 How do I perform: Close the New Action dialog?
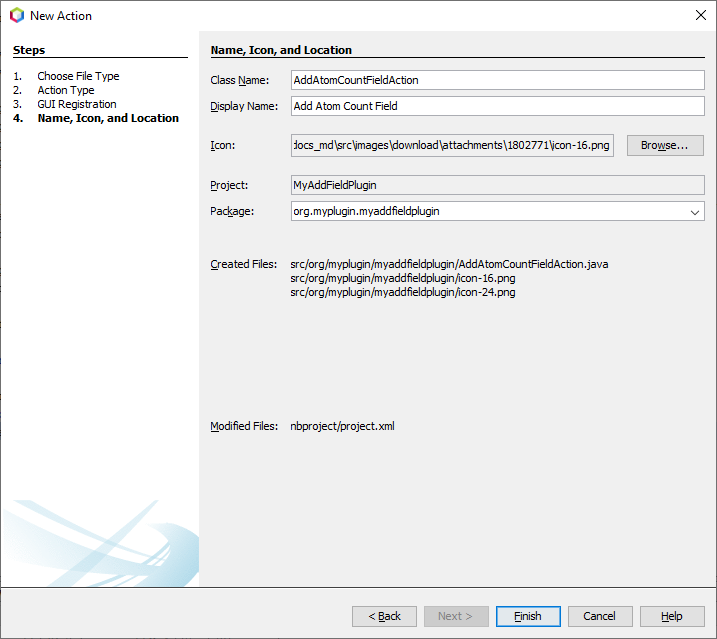(698, 15)
